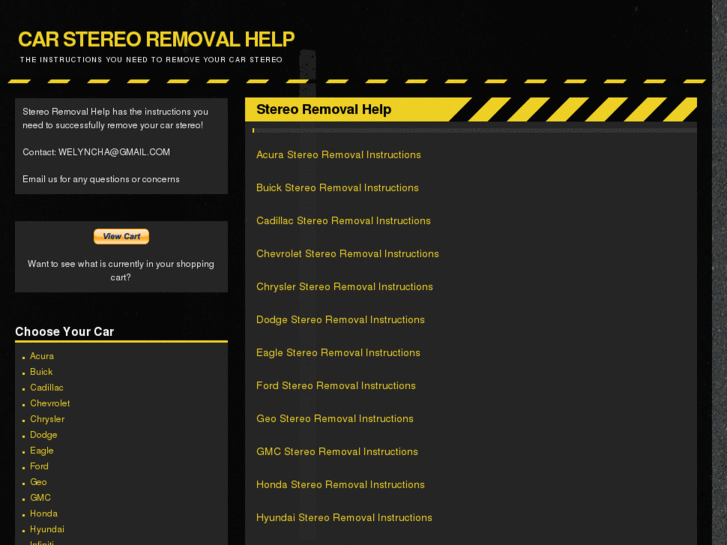Select Geo in Choose Your Car list
Screen dimensions: 727x545
pos(38,482)
